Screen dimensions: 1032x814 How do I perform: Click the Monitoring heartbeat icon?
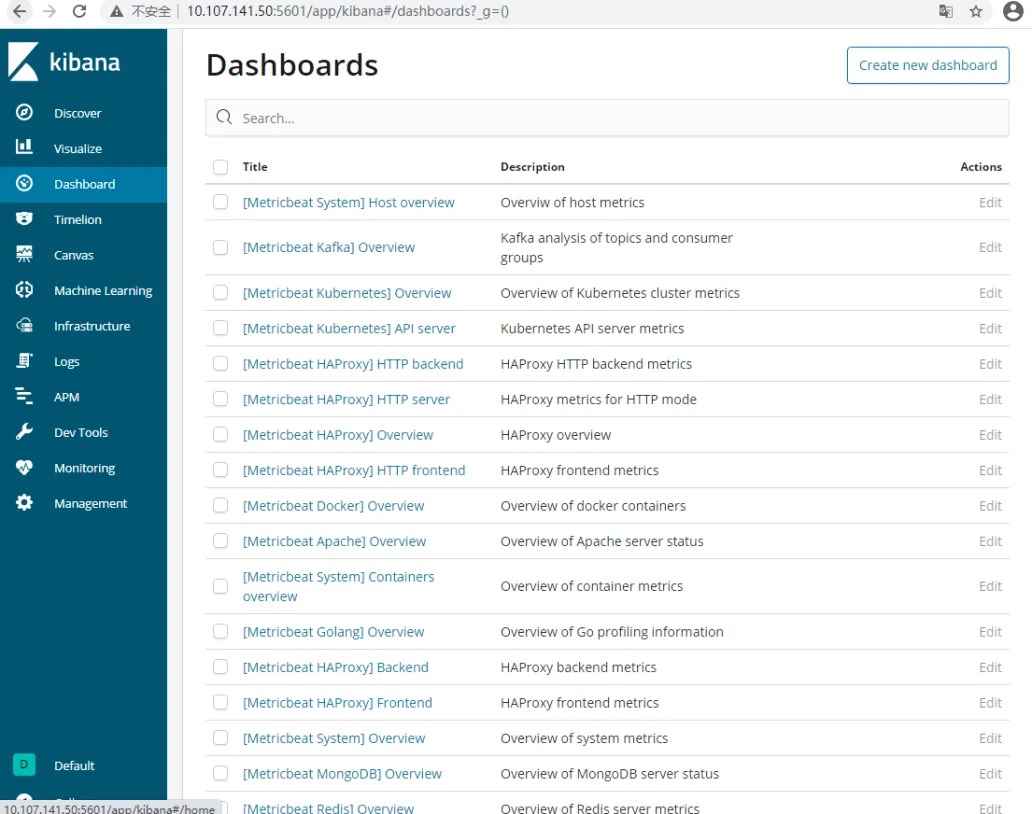[25, 468]
